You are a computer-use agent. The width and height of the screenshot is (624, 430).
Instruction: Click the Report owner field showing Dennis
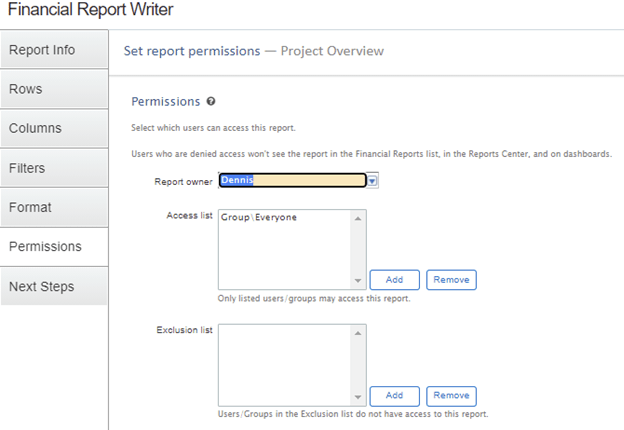pos(290,181)
